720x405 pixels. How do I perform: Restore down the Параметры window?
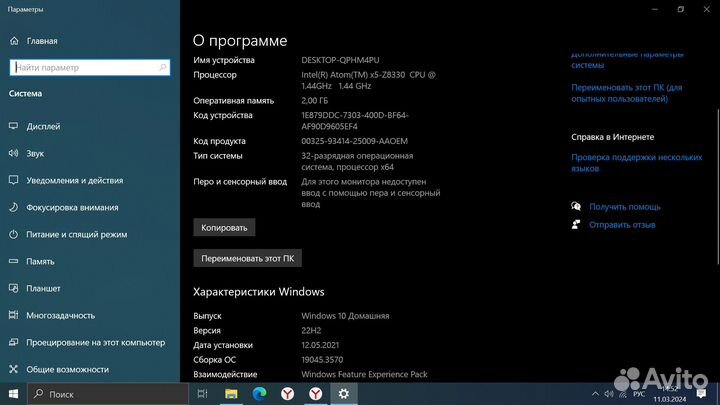tap(681, 9)
